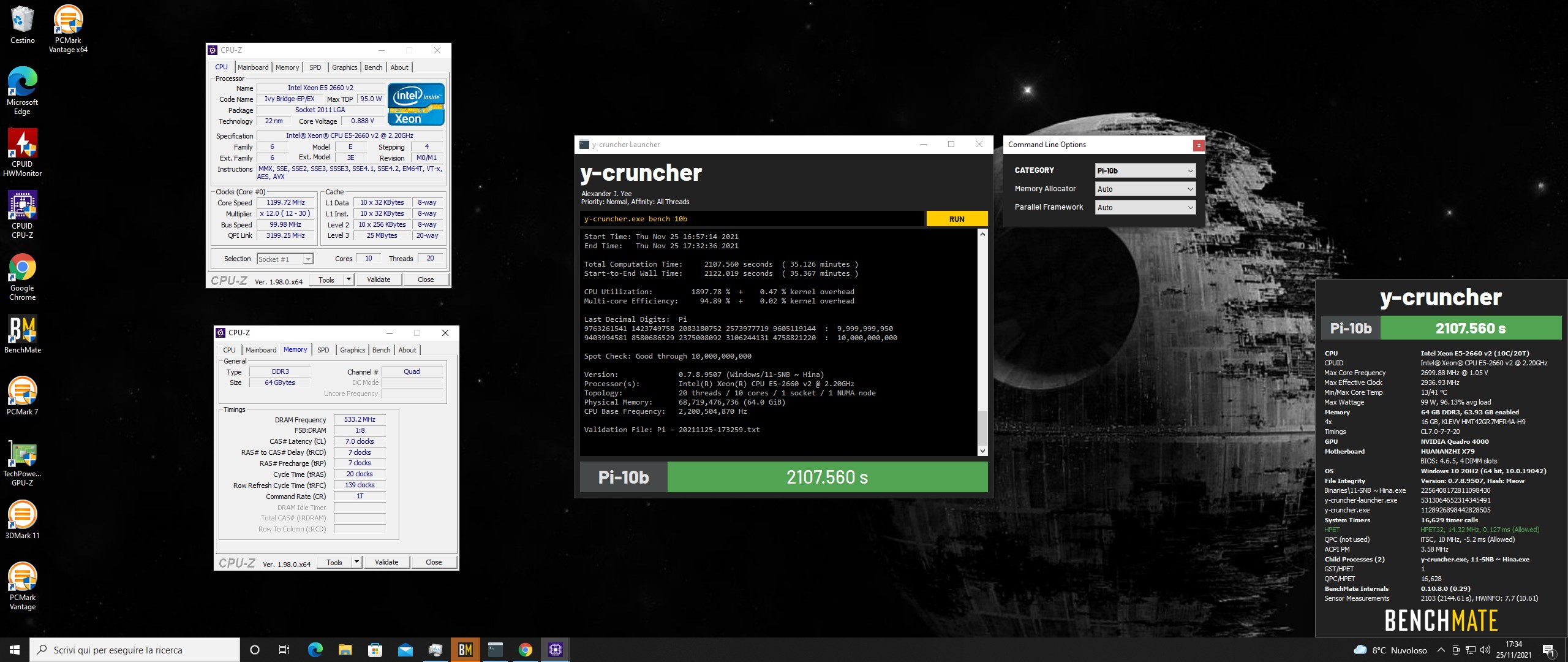This screenshot has width=1568, height=662.
Task: Click the yellow RUN button in y-cruncher Launcher
Action: point(957,219)
